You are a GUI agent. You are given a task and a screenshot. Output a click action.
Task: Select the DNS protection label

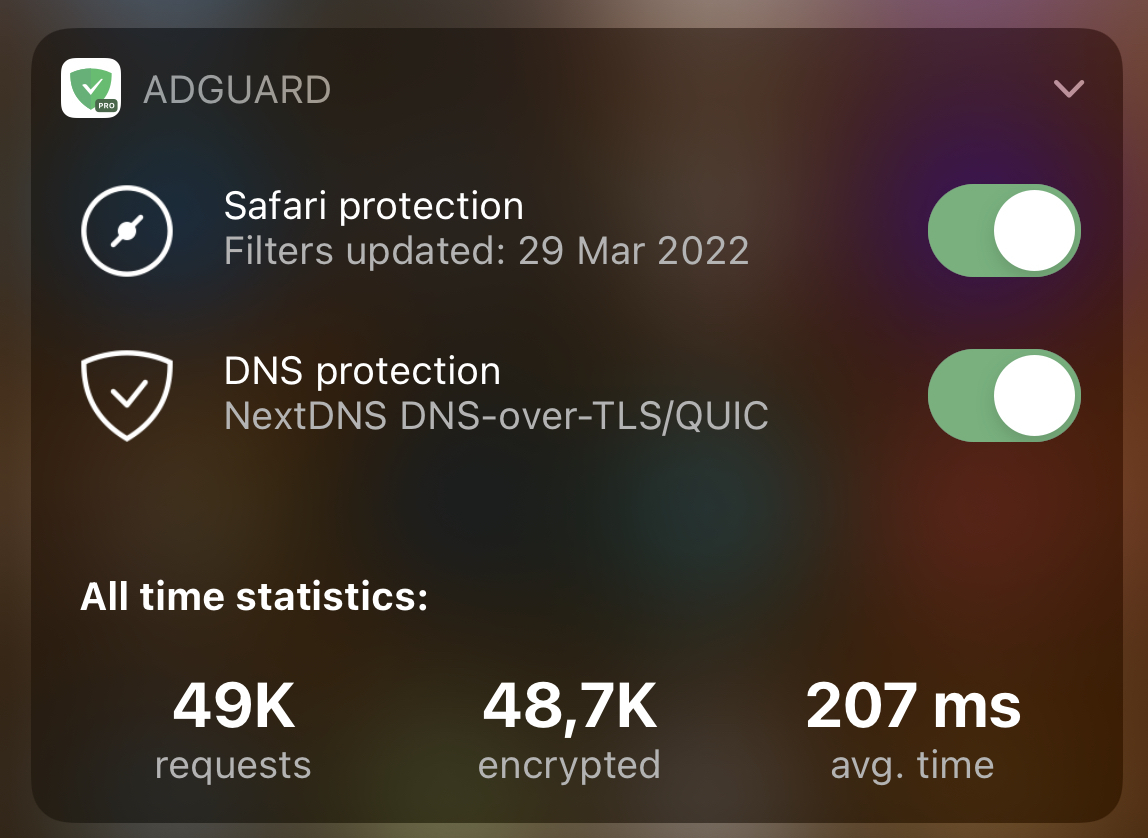click(362, 371)
